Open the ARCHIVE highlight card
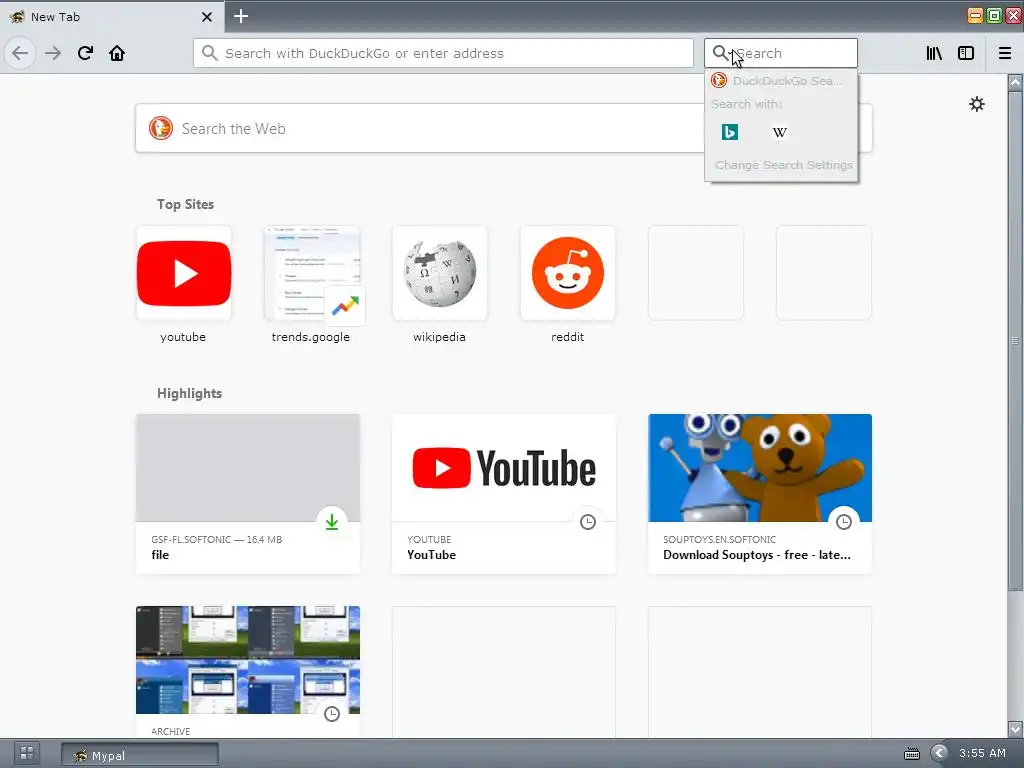This screenshot has width=1024, height=768. pyautogui.click(x=248, y=672)
